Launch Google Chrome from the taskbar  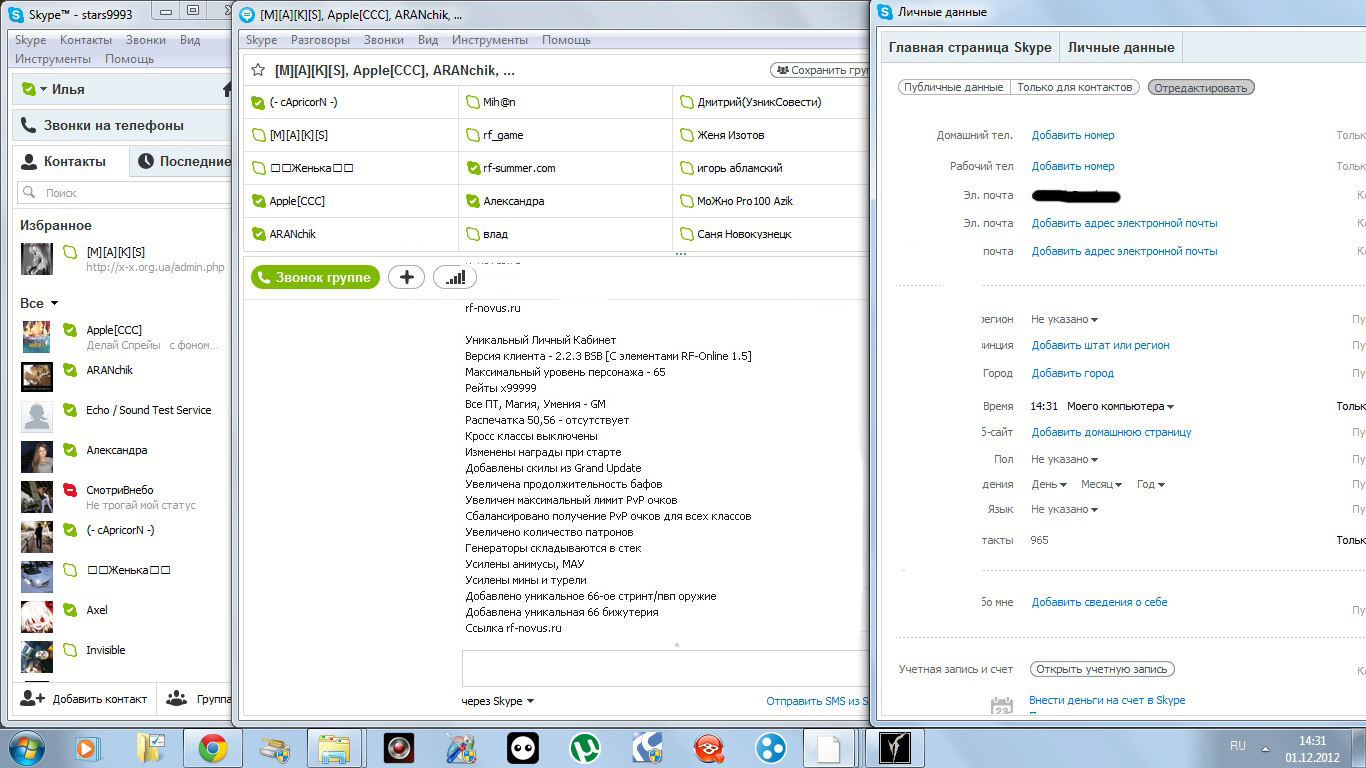pos(212,748)
